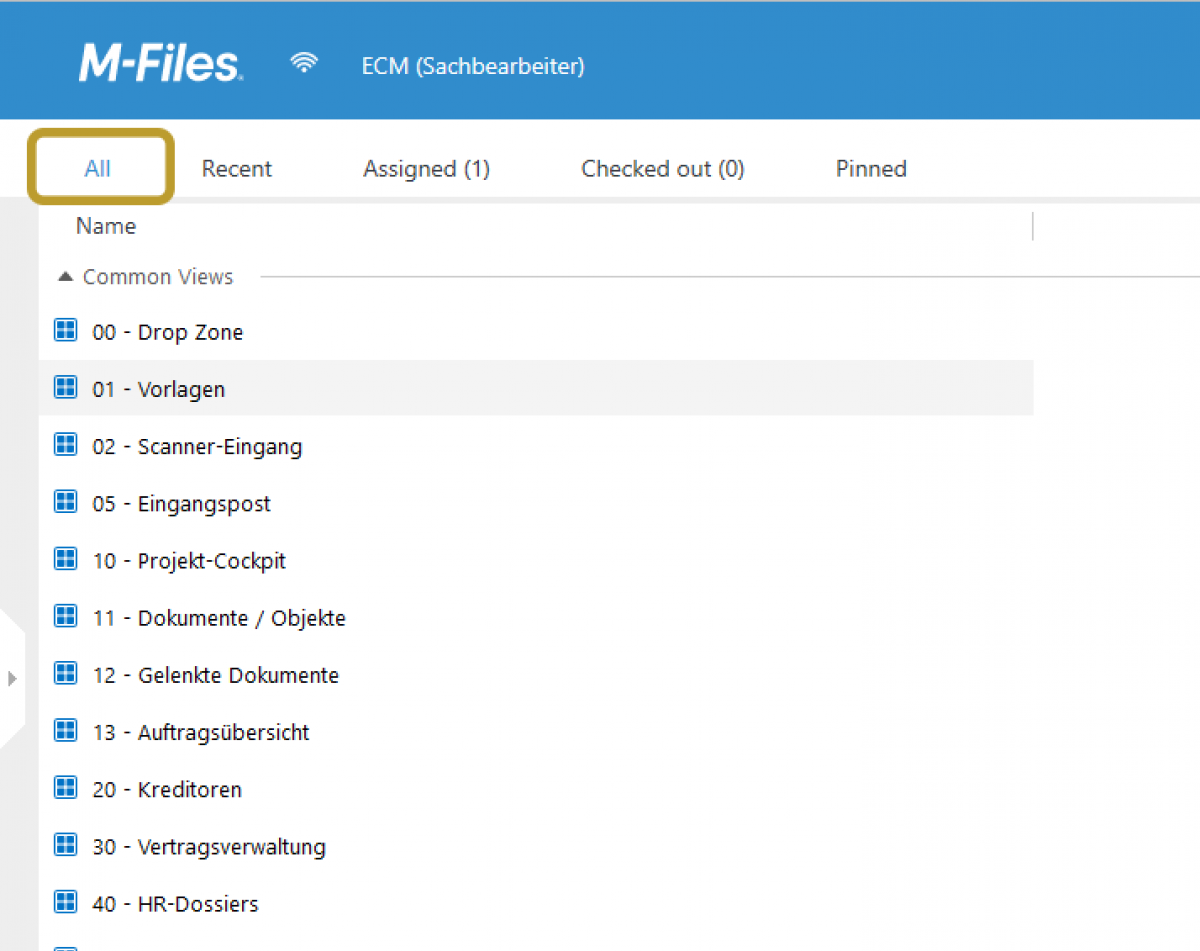Screen dimensions: 1200x951
Task: Sort by the Name column header
Action: tap(106, 226)
